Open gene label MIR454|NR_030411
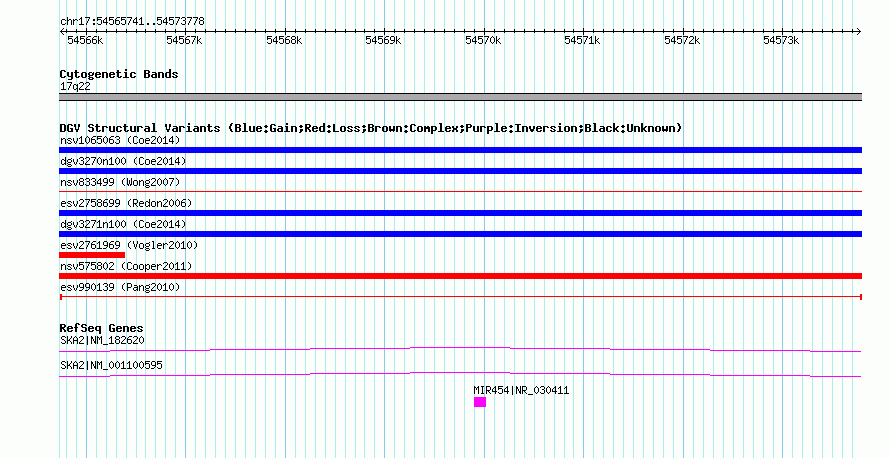Image resolution: width=890 pixels, height=458 pixels. click(x=521, y=390)
